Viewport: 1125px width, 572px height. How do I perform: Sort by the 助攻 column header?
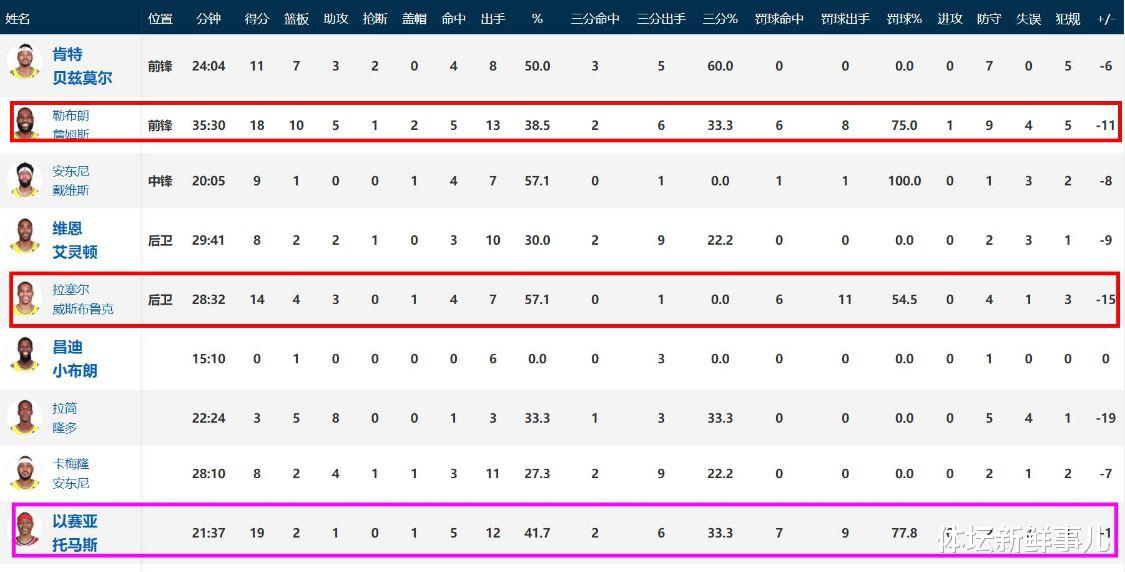[x=335, y=19]
